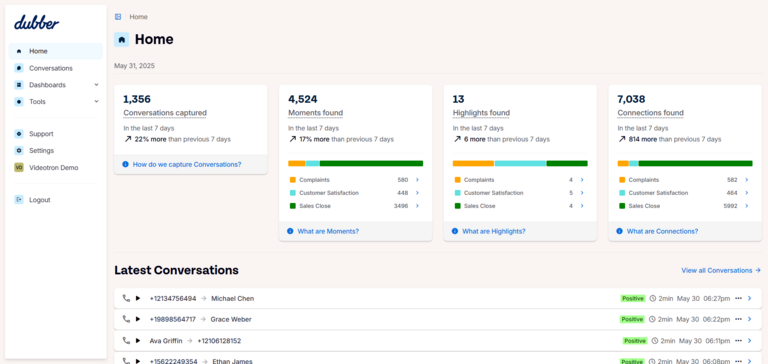Open the What are Connections link
768x364 pixels.
click(662, 231)
